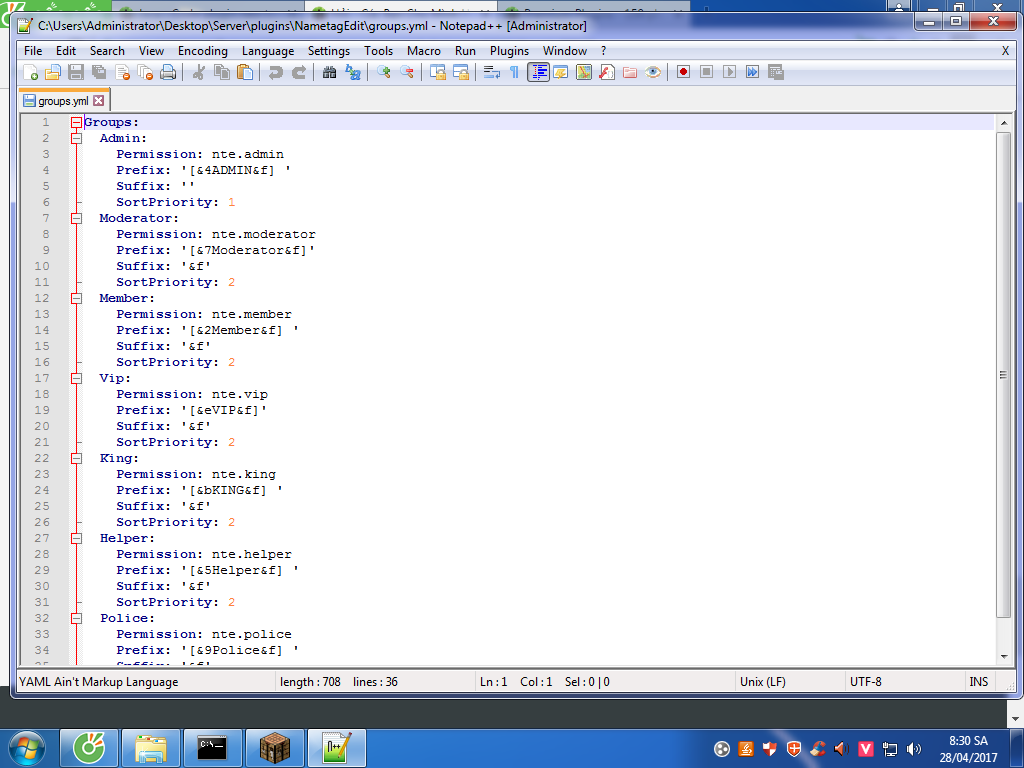This screenshot has height=768, width=1024.
Task: Collapse the Moderator fold marker
Action: tap(76, 218)
